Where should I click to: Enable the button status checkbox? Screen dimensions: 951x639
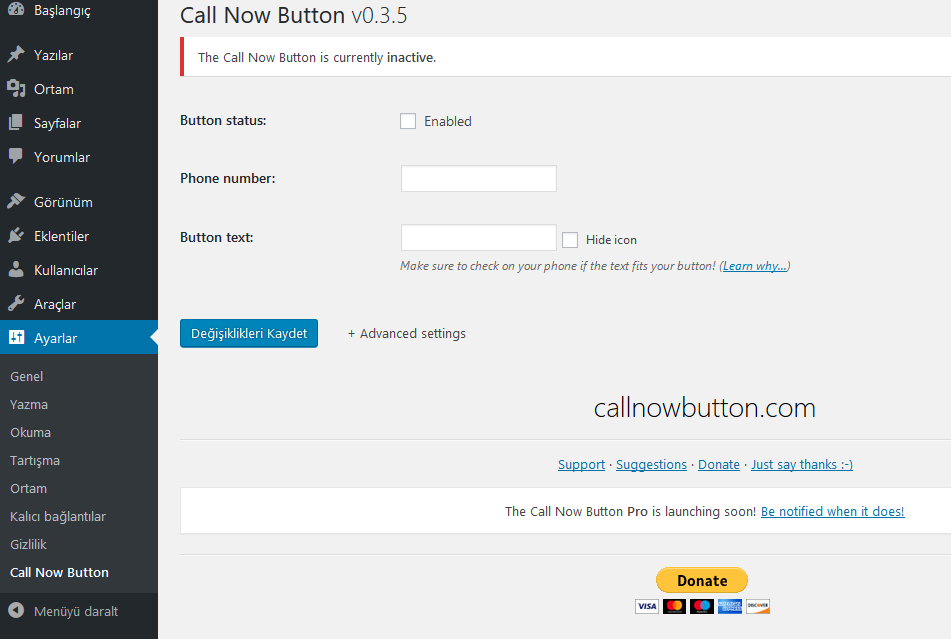click(408, 121)
